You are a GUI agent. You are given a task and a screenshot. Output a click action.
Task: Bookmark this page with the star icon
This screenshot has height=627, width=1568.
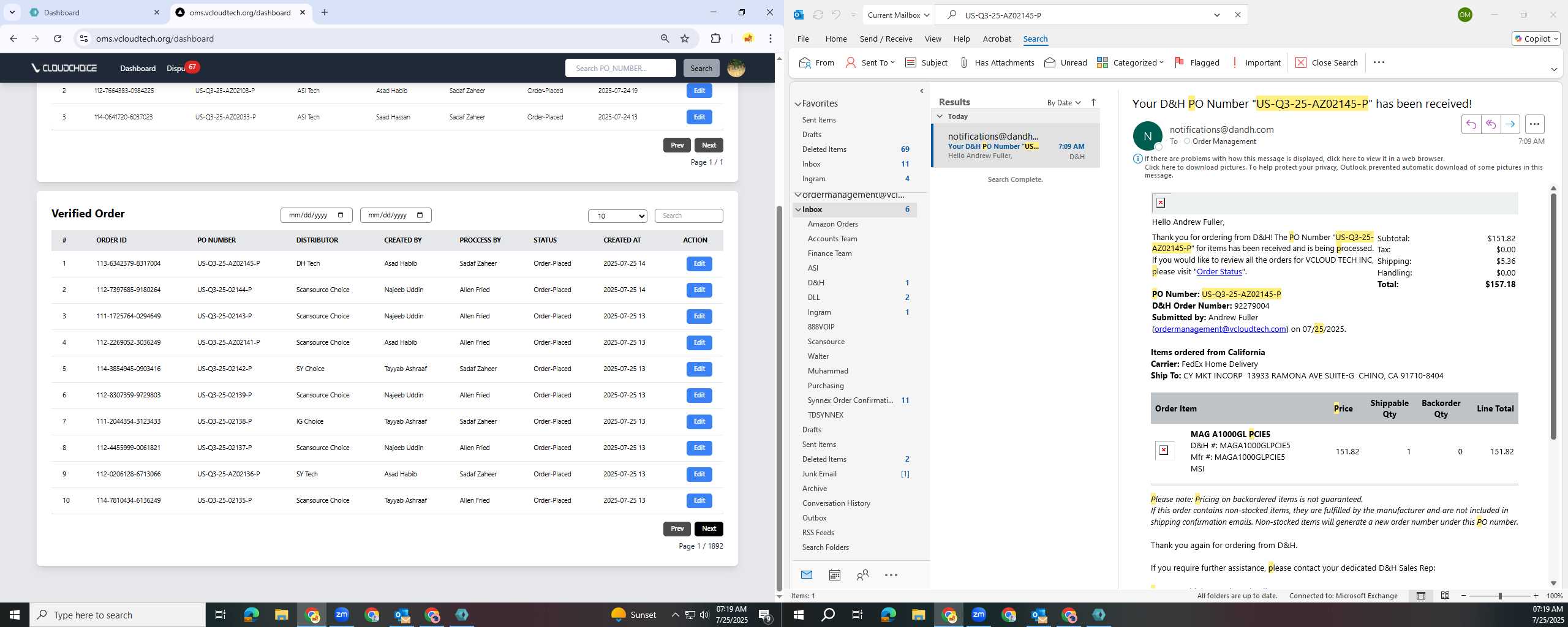685,39
